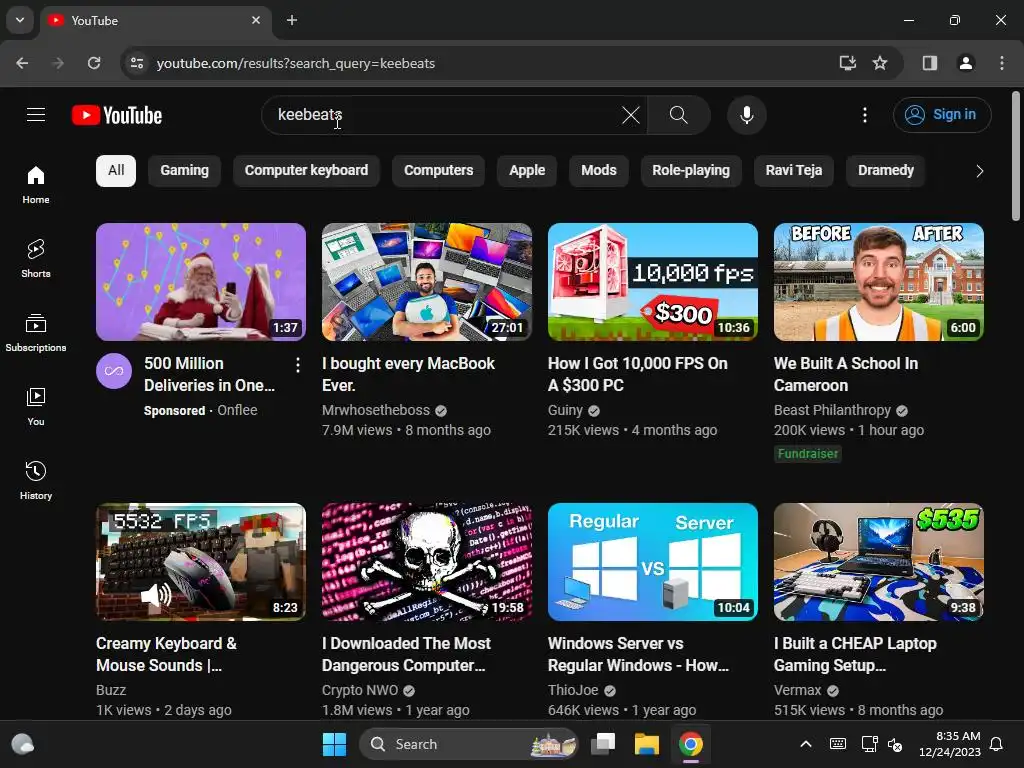This screenshot has height=768, width=1024.
Task: Select the Apple filter chip
Action: coord(527,170)
